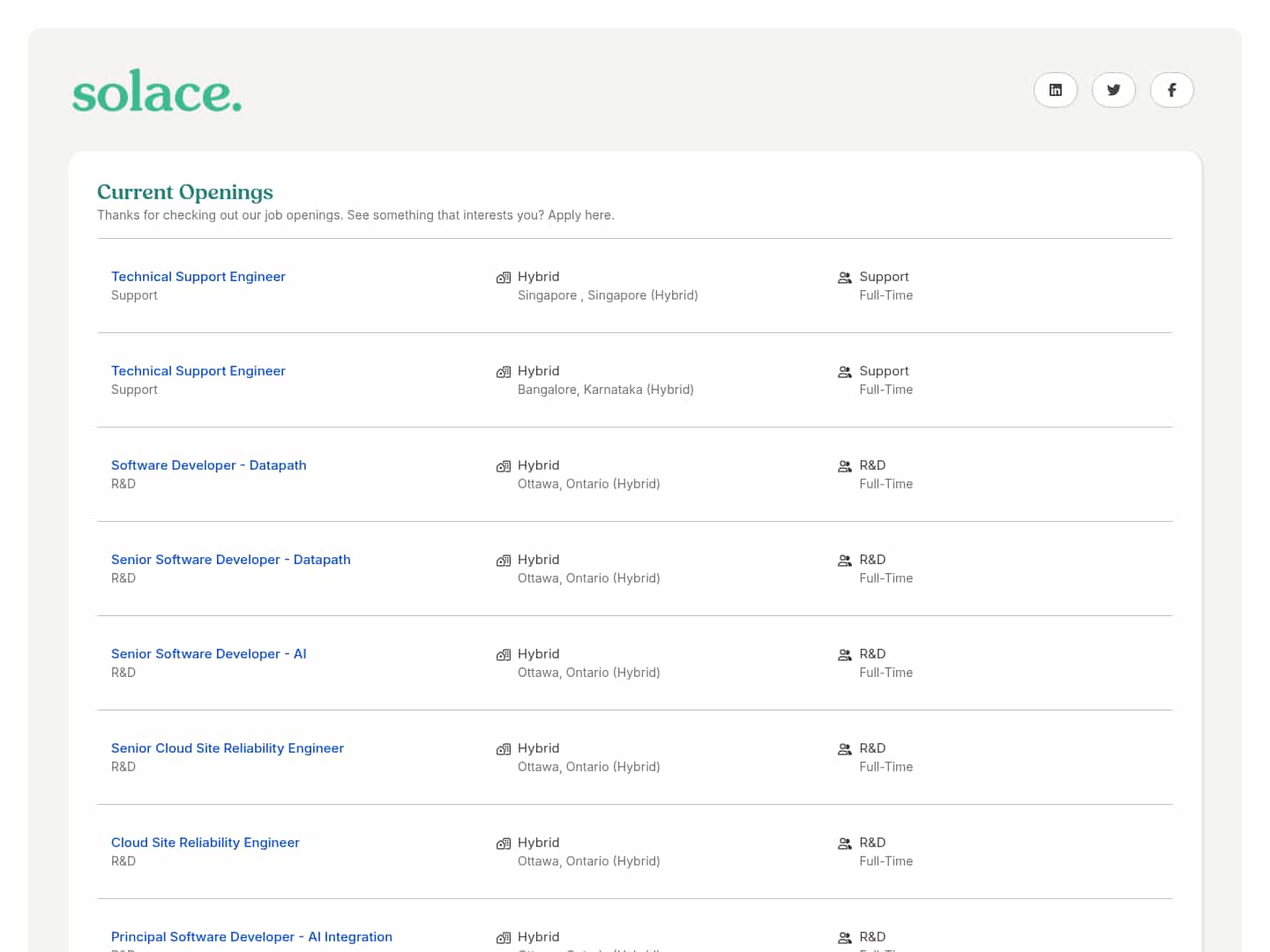Click Support department label right of Bangalore row

click(x=884, y=371)
